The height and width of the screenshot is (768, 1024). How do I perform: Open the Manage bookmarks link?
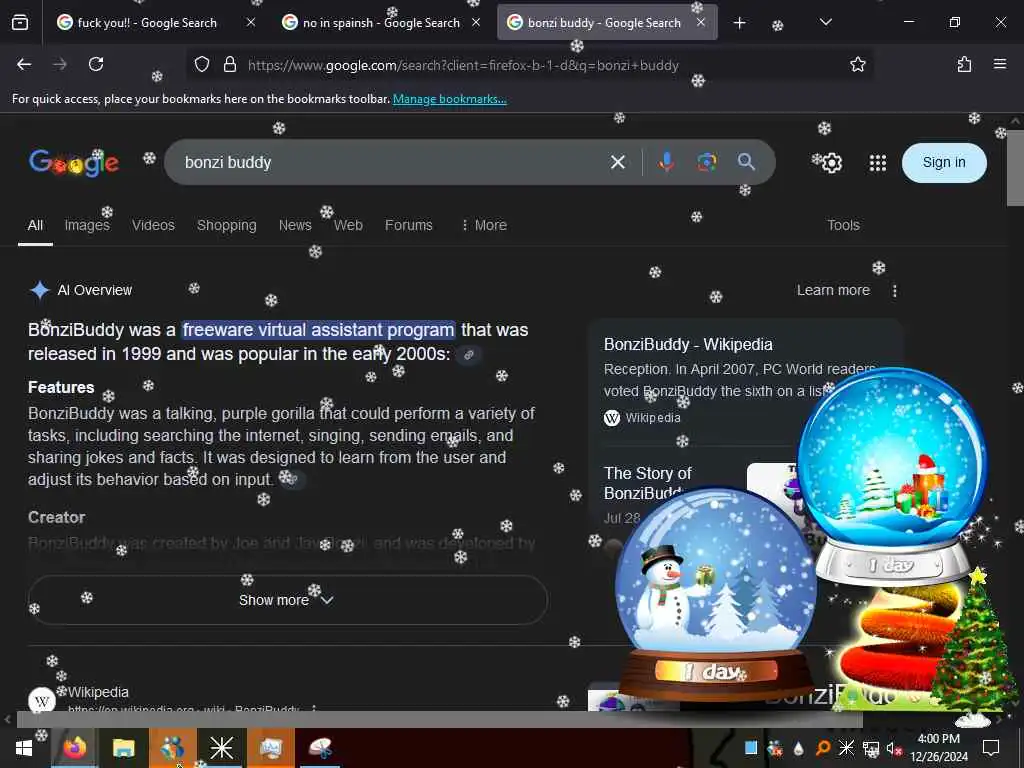pyautogui.click(x=449, y=99)
